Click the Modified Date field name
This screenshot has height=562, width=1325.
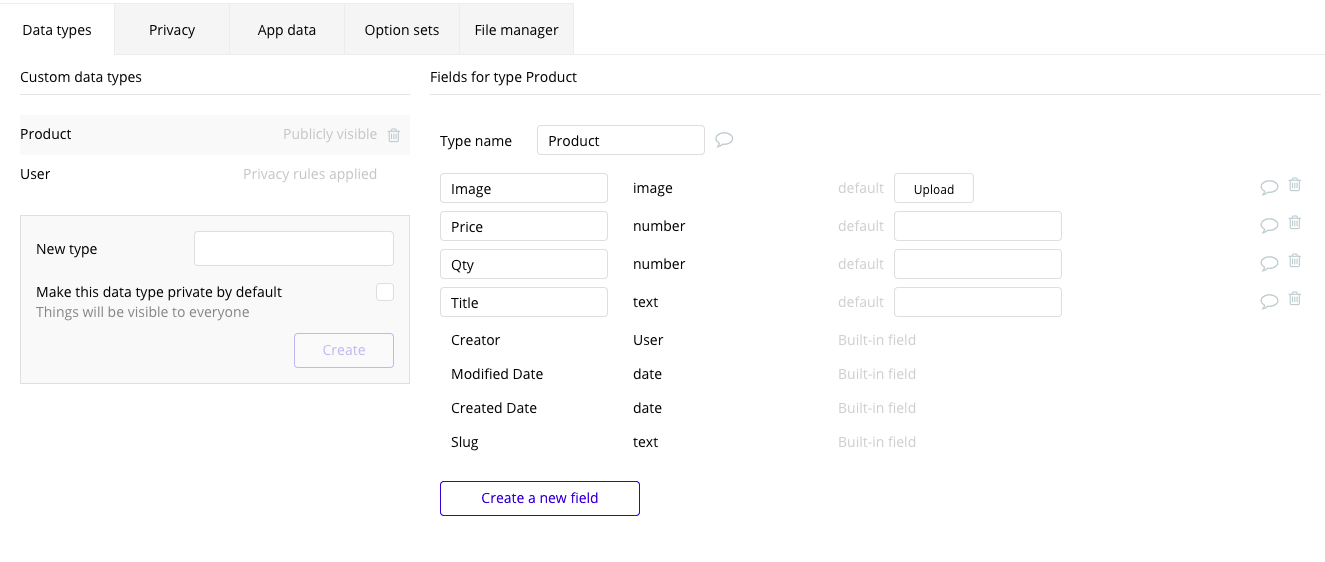[497, 374]
